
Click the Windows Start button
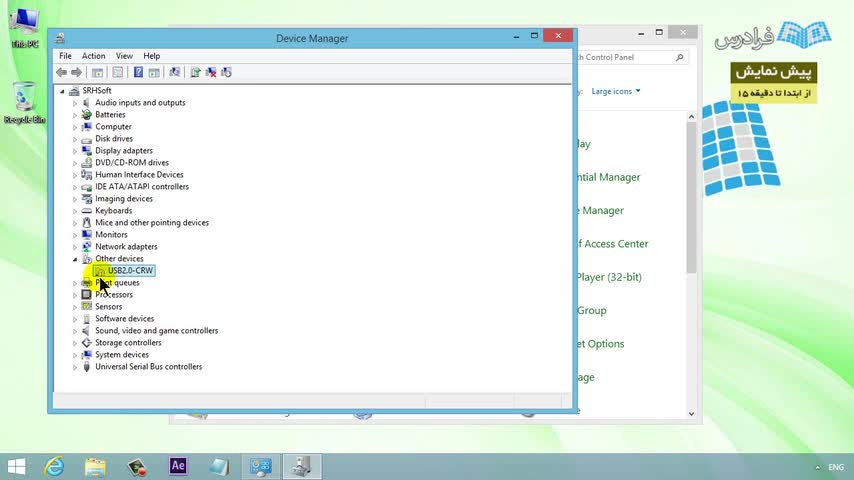[16, 466]
